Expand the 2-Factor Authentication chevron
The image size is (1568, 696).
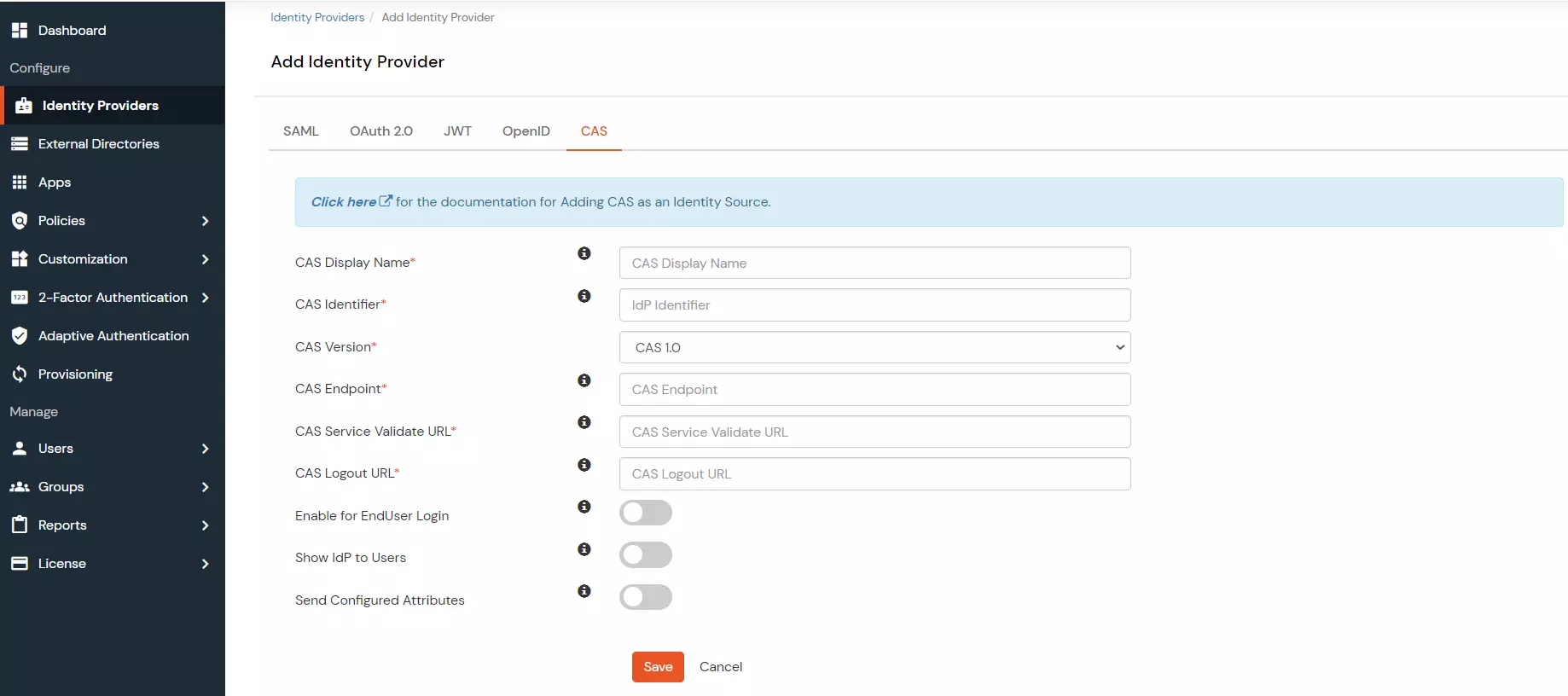click(205, 298)
